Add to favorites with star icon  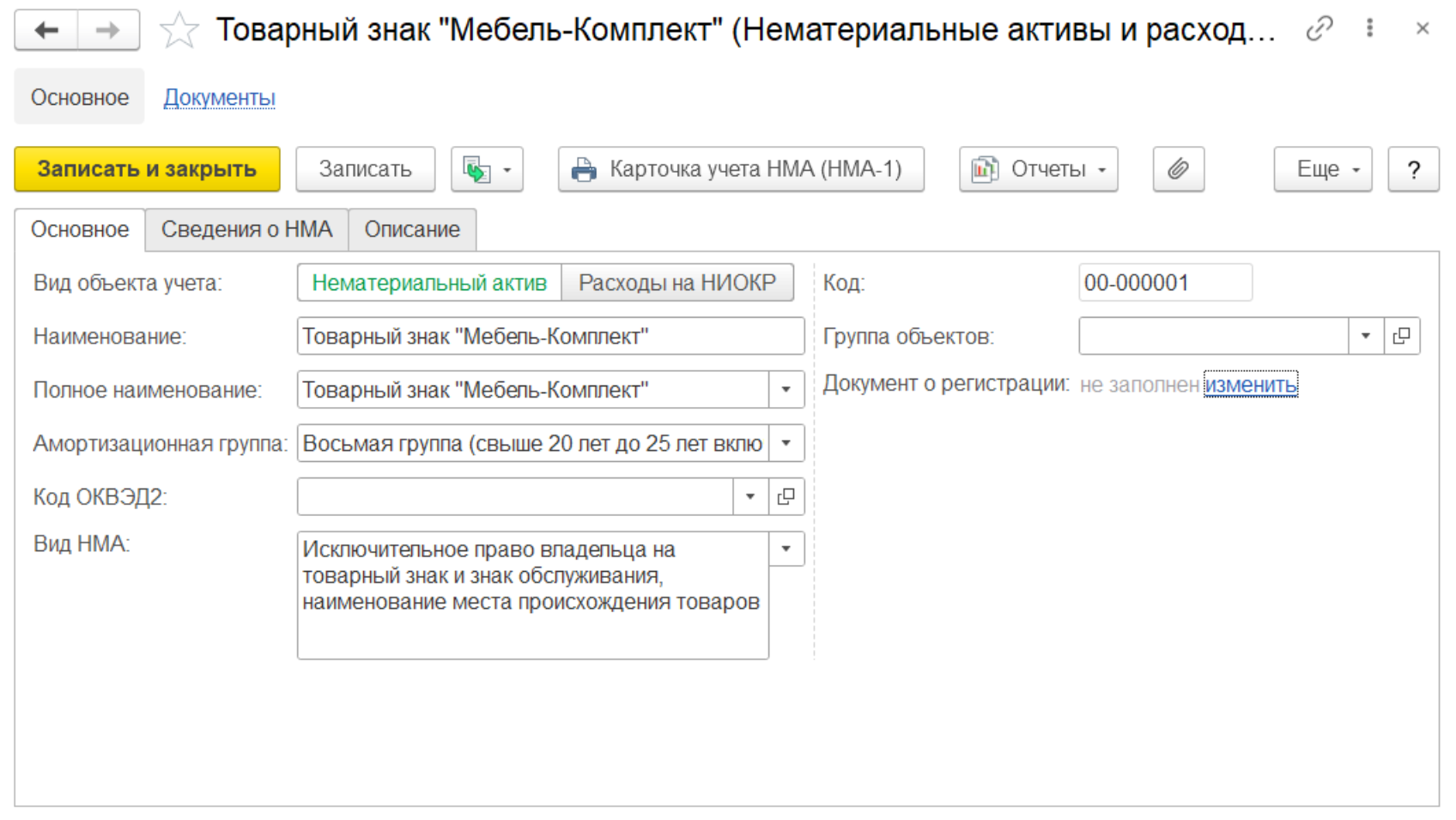[x=179, y=31]
